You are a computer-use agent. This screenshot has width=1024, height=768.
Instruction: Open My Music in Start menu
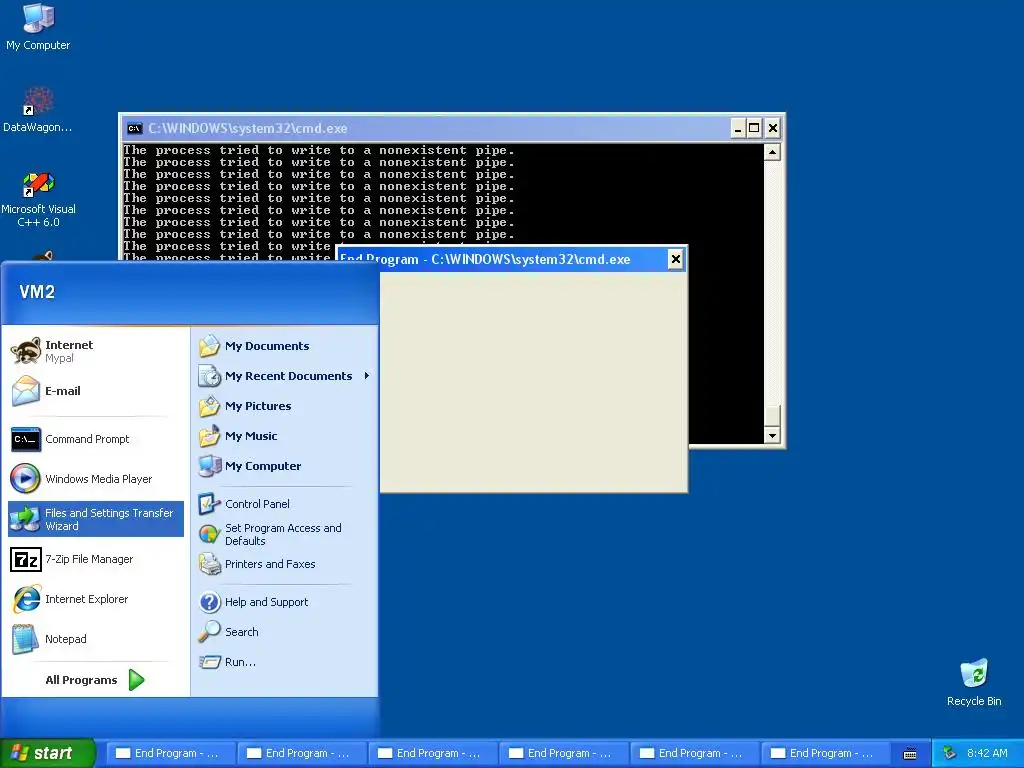coord(284,436)
